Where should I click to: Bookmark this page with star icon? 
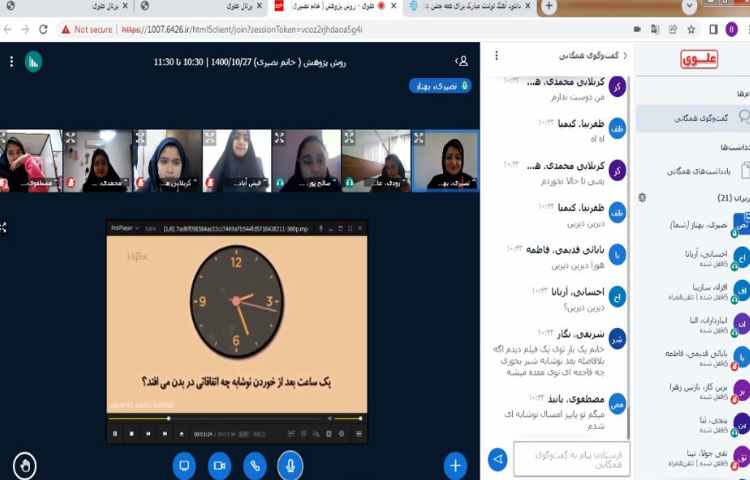coord(691,30)
